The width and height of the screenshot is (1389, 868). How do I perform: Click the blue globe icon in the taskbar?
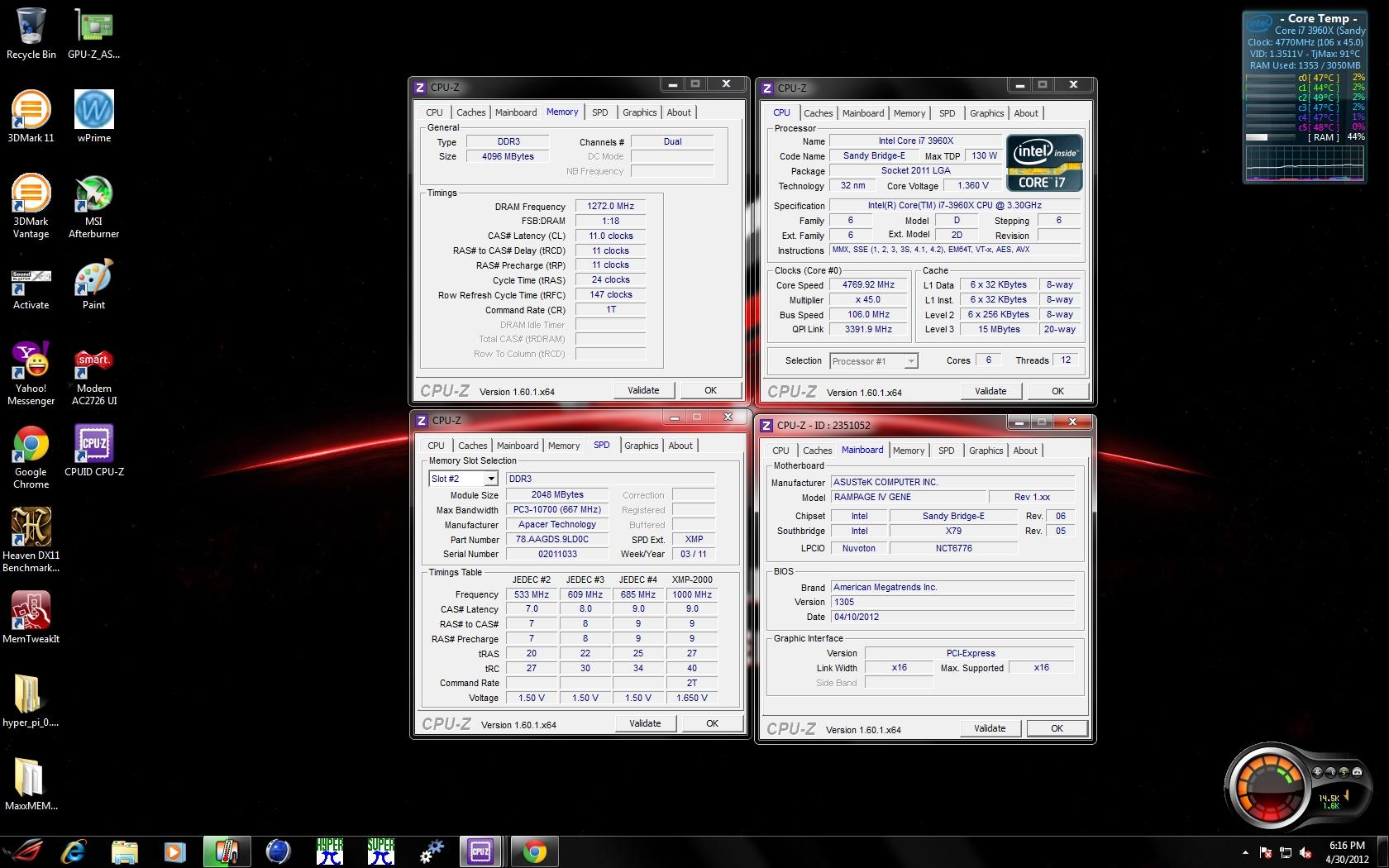278,851
